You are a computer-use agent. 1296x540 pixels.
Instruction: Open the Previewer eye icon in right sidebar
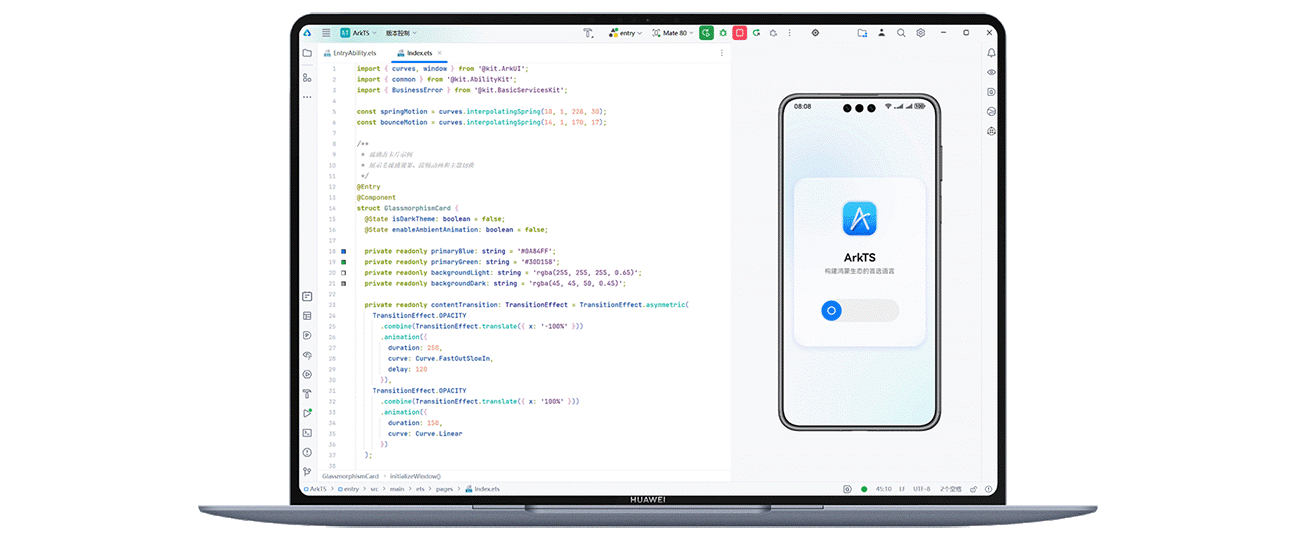point(991,72)
